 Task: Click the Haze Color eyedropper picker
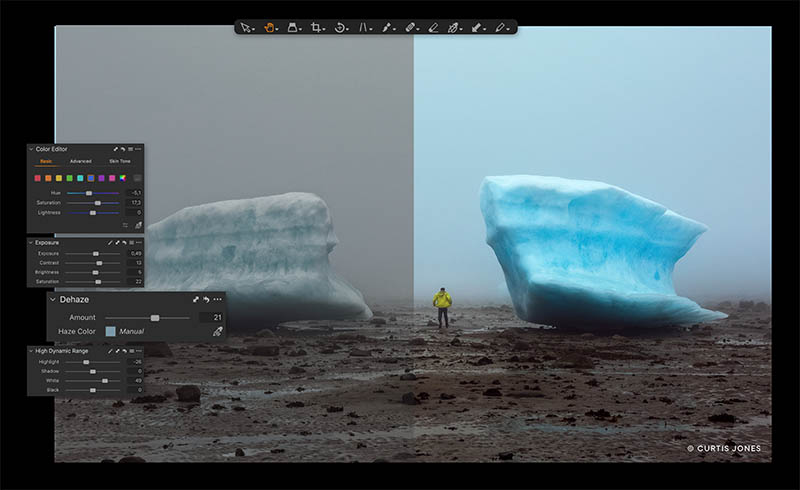218,332
